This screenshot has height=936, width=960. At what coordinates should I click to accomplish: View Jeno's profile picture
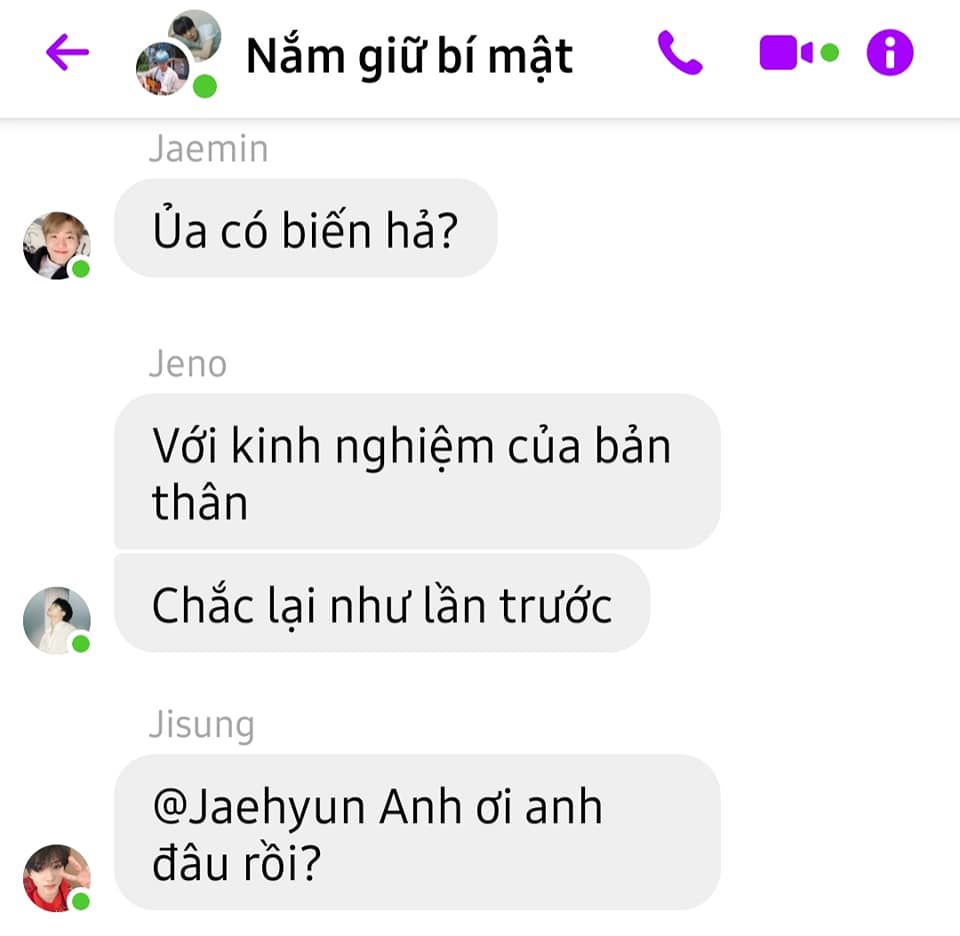click(x=56, y=620)
